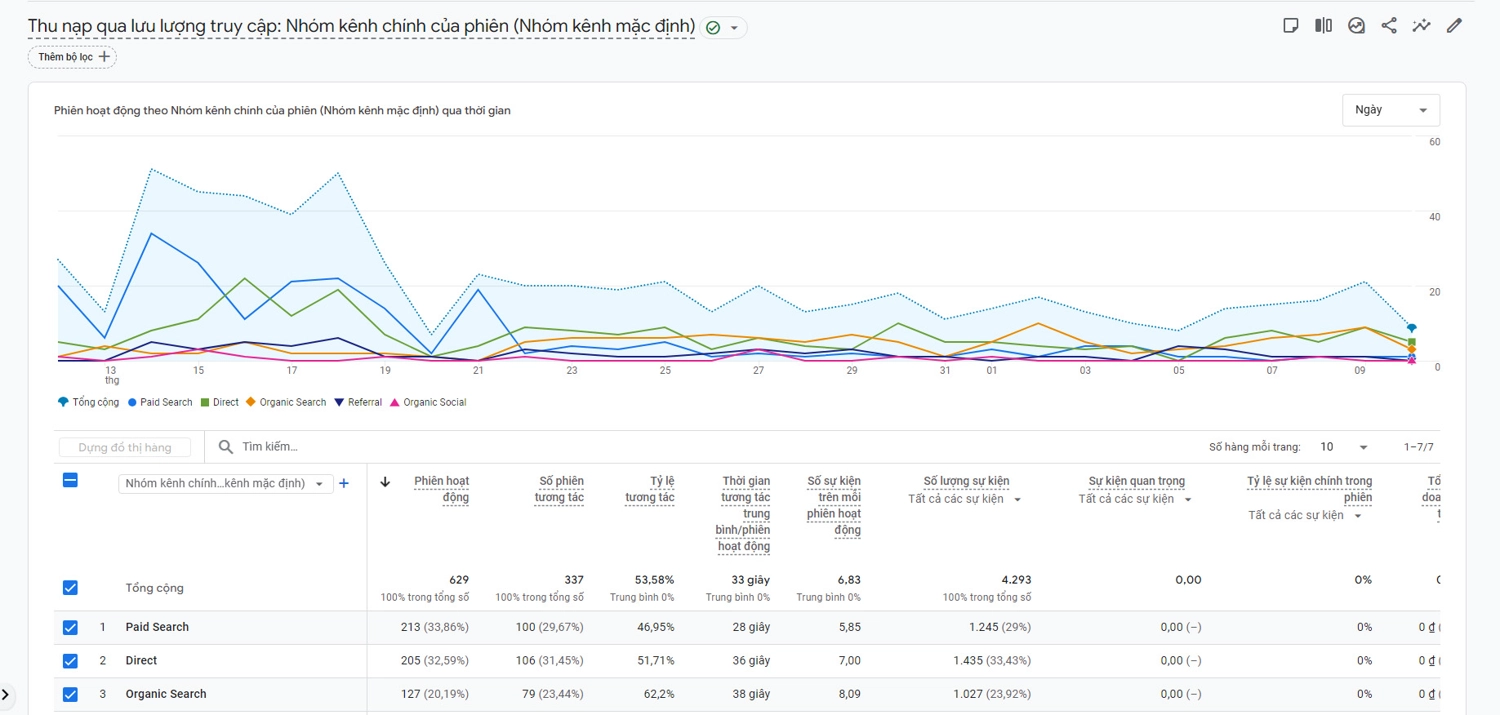
Task: Toggle Referral series in legend
Action: click(x=359, y=402)
